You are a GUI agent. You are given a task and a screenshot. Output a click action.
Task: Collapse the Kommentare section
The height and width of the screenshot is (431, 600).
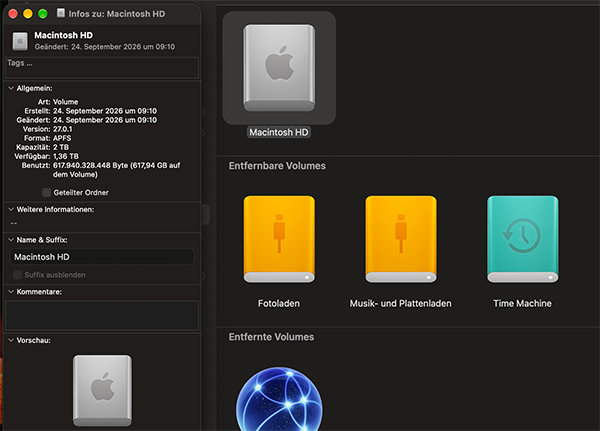point(11,292)
